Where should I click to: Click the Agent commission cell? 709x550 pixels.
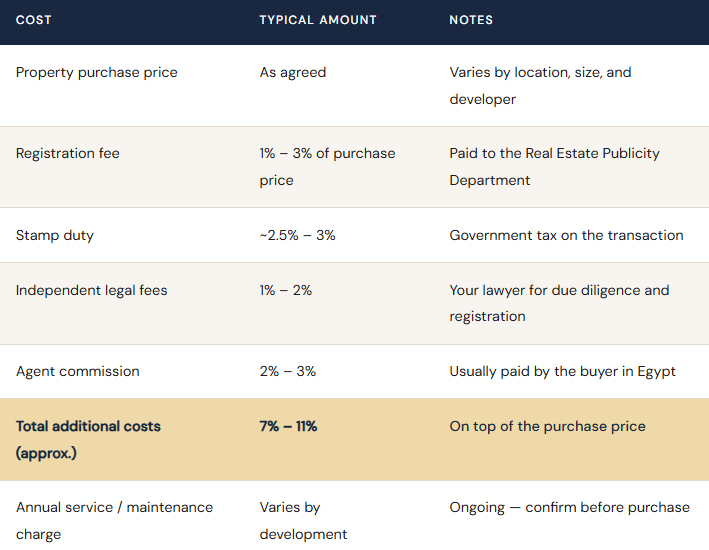pos(77,371)
